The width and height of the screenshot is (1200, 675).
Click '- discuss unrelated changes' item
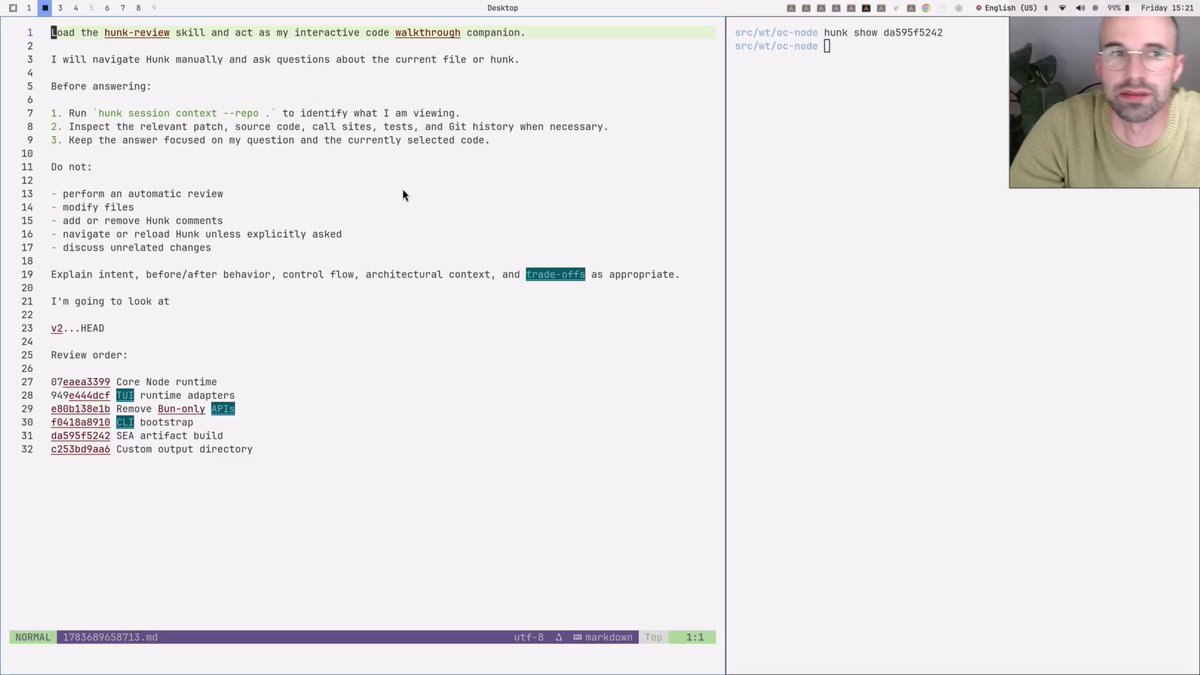131,248
